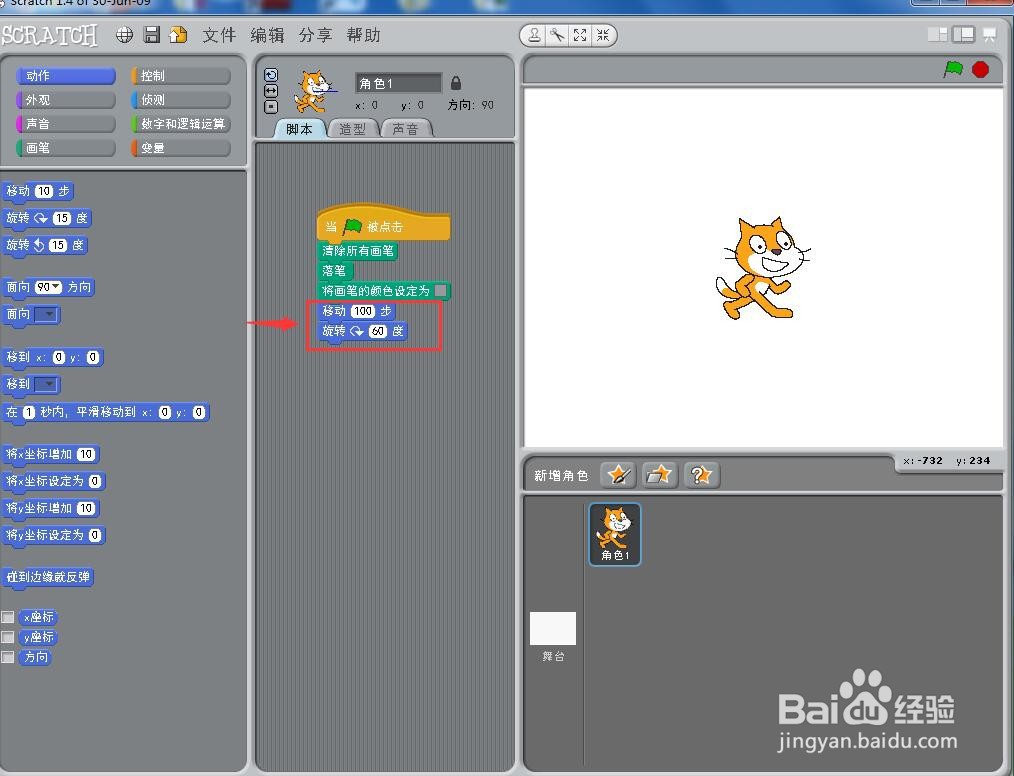Open a sprite from file icon

pos(659,475)
